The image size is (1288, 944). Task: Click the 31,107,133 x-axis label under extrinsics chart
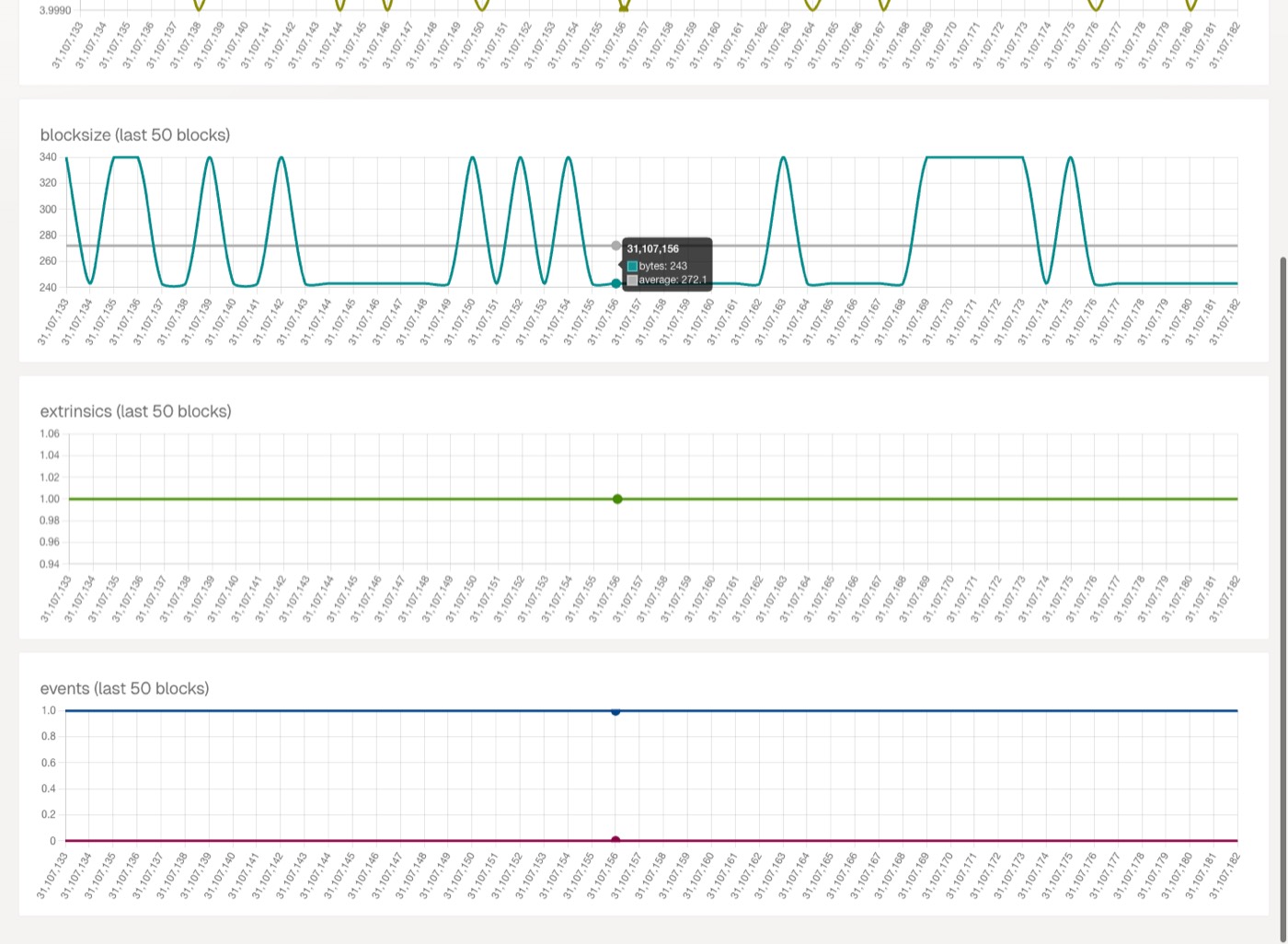click(55, 599)
